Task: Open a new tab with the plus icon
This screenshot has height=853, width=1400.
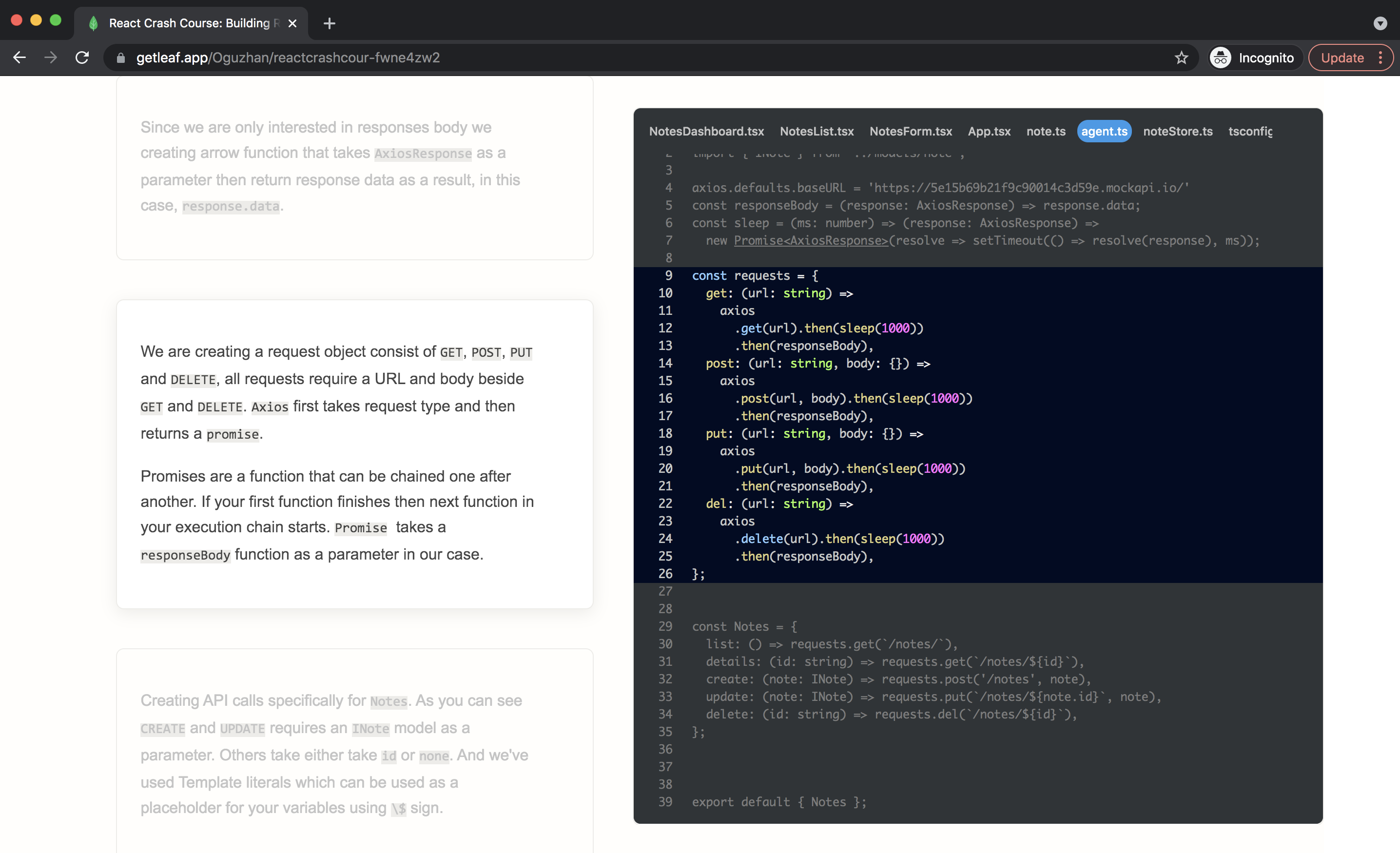Action: [329, 23]
